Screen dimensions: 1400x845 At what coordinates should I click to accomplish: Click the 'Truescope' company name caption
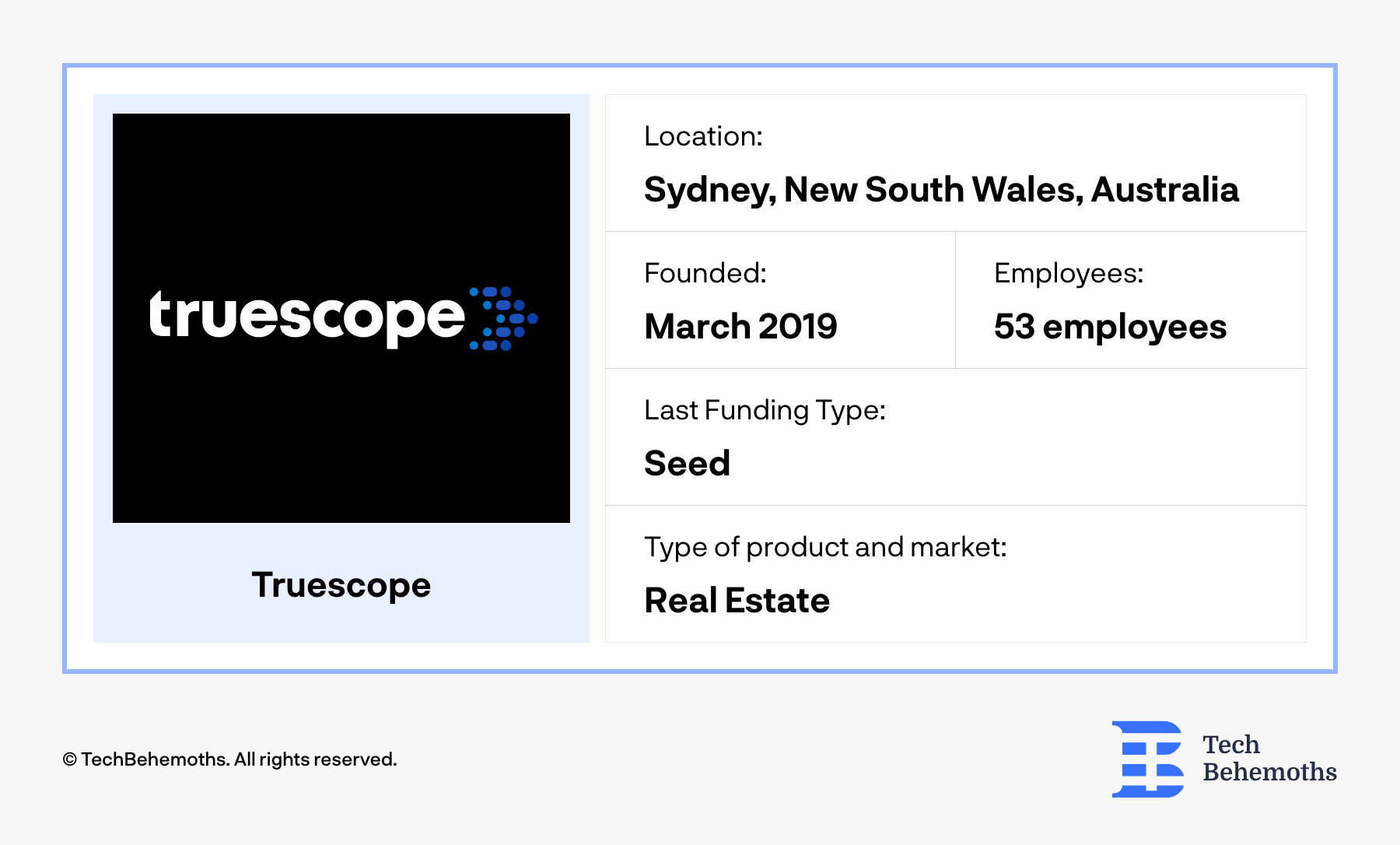pyautogui.click(x=341, y=585)
